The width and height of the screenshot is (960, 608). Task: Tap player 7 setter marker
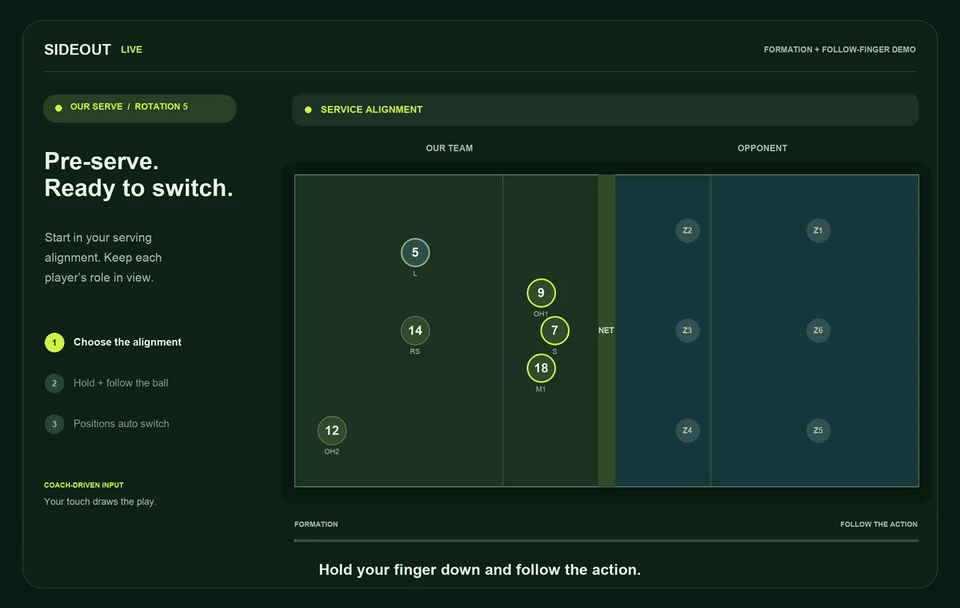tap(555, 331)
